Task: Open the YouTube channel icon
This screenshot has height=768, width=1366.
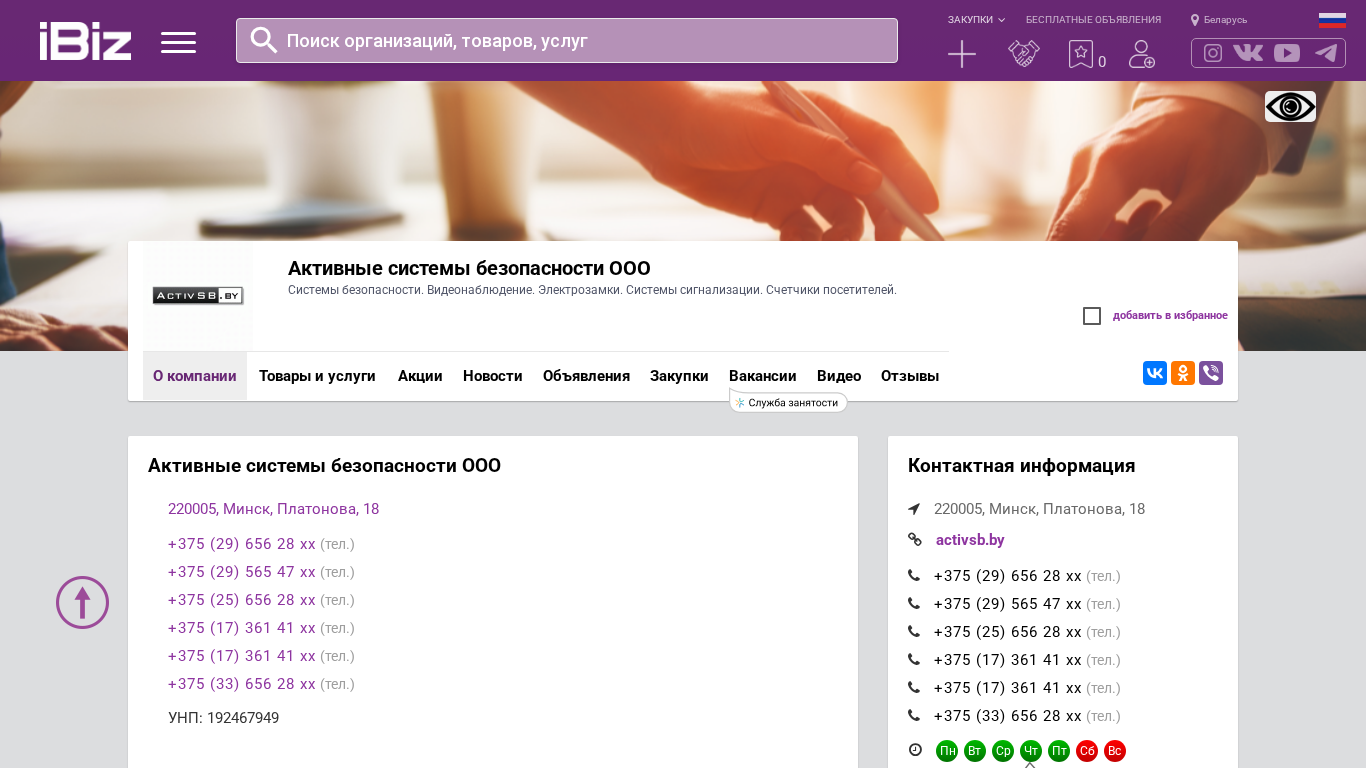Action: [x=1287, y=53]
